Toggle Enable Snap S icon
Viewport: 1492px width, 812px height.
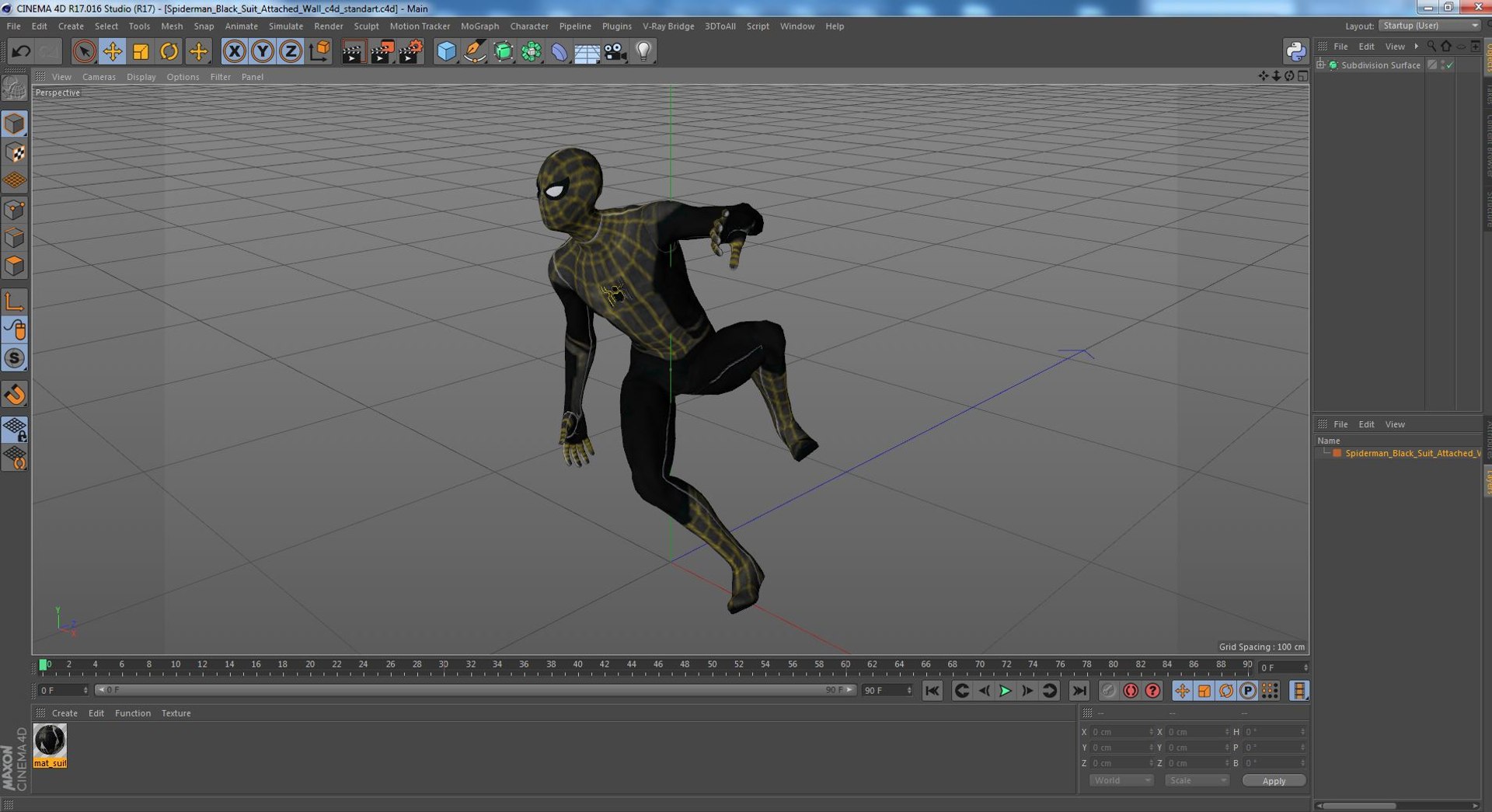click(15, 358)
